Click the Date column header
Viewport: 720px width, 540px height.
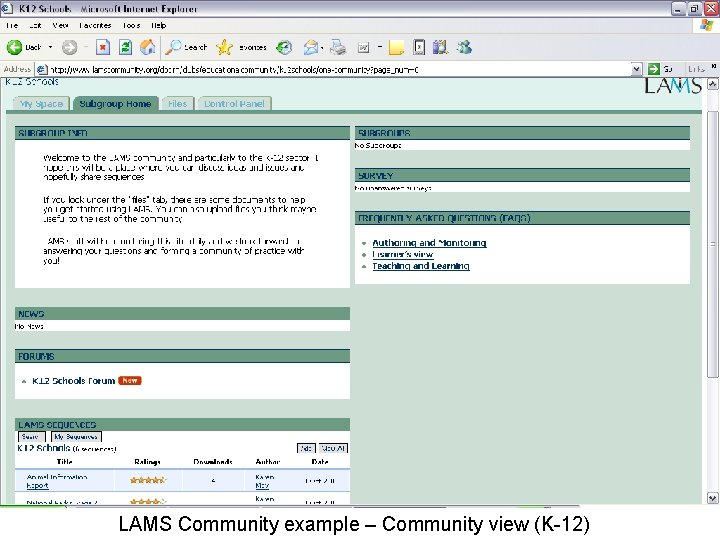pyautogui.click(x=320, y=461)
